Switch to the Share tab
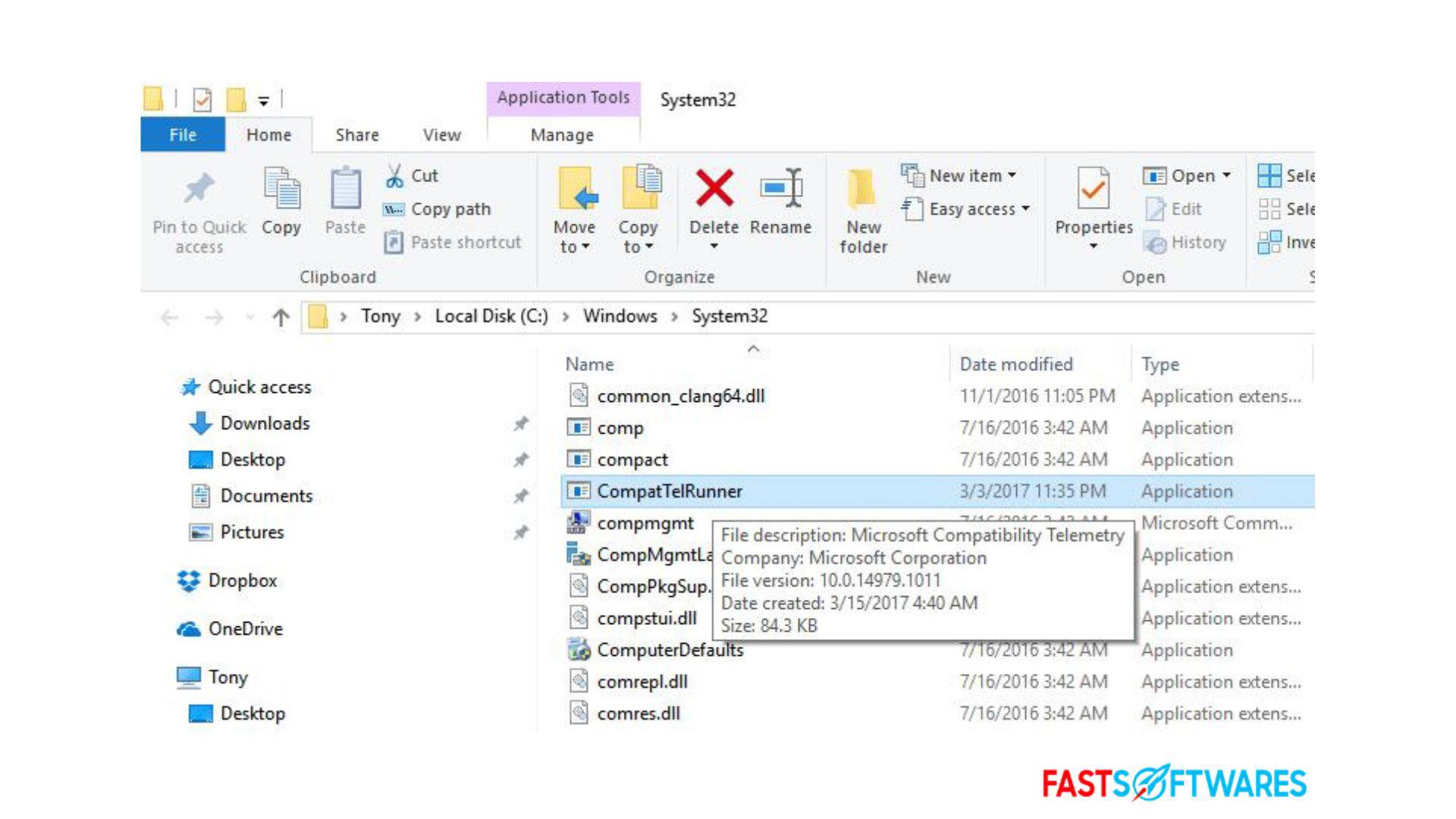Image resolution: width=1456 pixels, height=819 pixels. 357,135
